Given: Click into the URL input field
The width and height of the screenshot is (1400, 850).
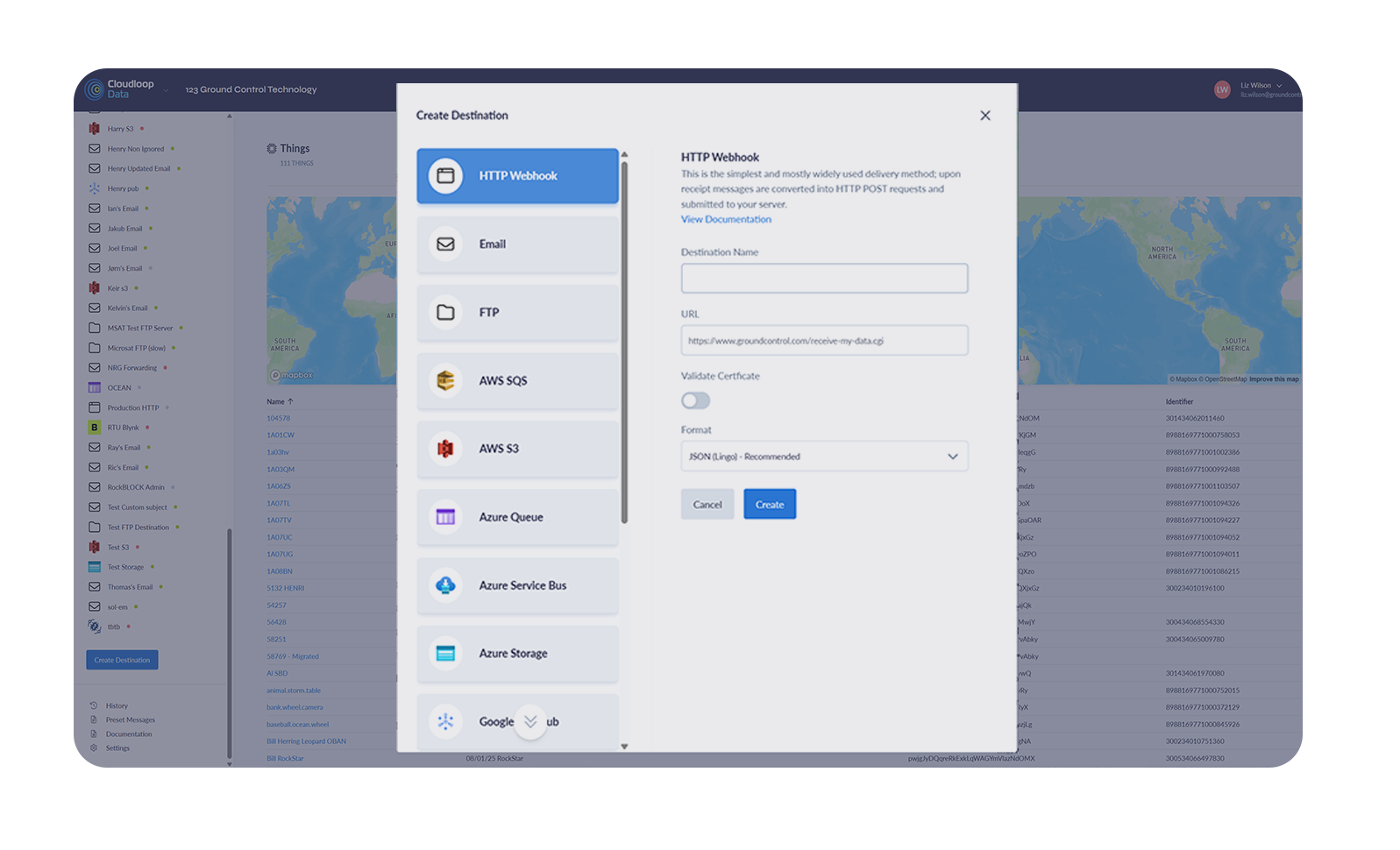Looking at the screenshot, I should (824, 340).
